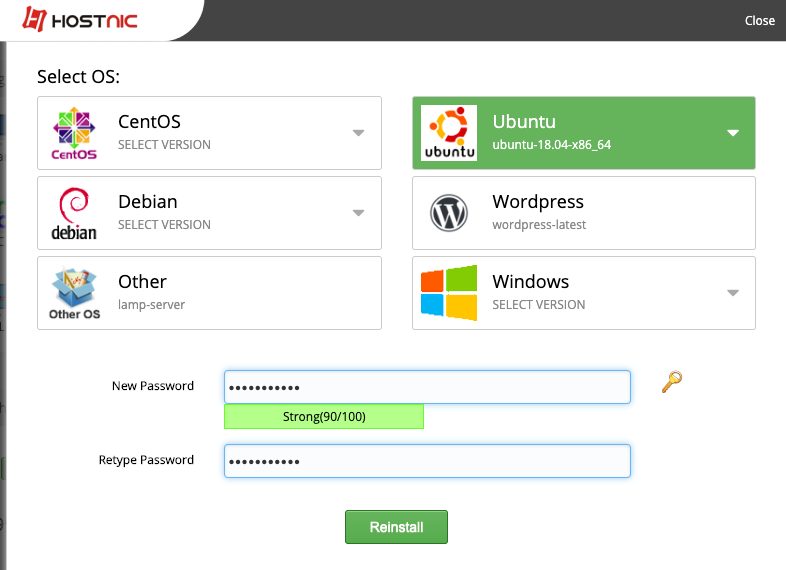Click the Retype Password label
The height and width of the screenshot is (570, 786).
pyautogui.click(x=146, y=460)
